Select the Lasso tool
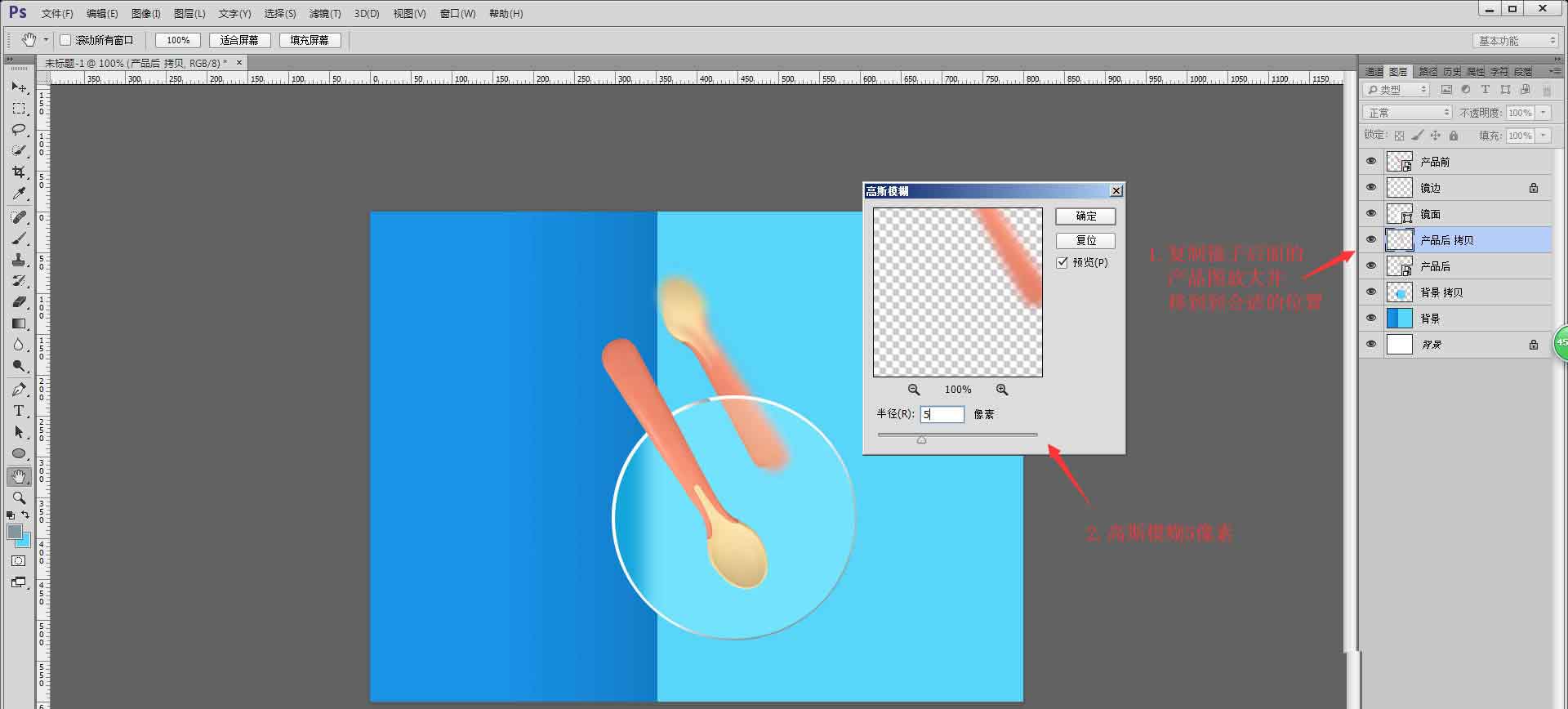Image resolution: width=1568 pixels, height=709 pixels. 19,129
